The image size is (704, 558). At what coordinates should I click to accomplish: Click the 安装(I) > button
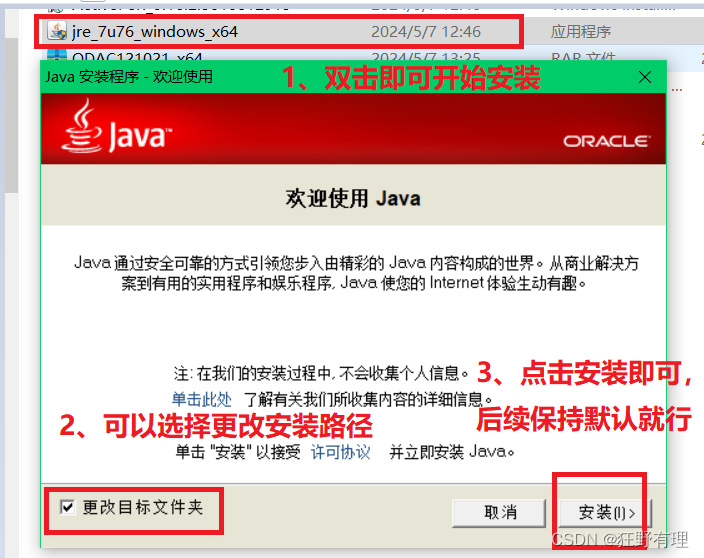605,513
